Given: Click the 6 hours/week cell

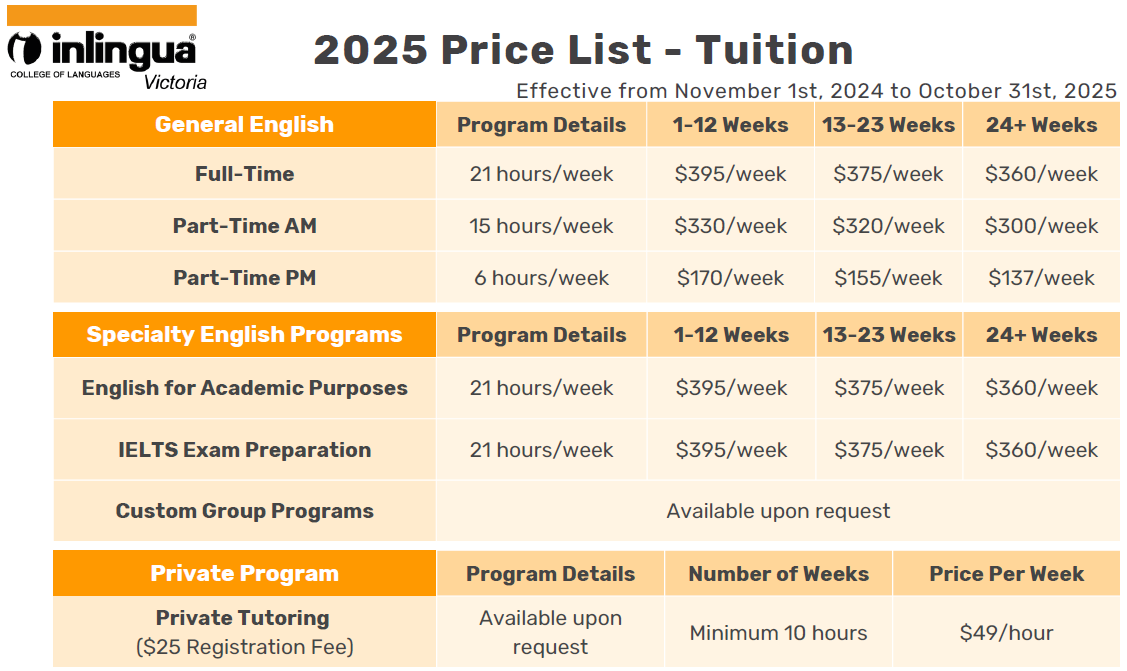Looking at the screenshot, I should pyautogui.click(x=541, y=278).
